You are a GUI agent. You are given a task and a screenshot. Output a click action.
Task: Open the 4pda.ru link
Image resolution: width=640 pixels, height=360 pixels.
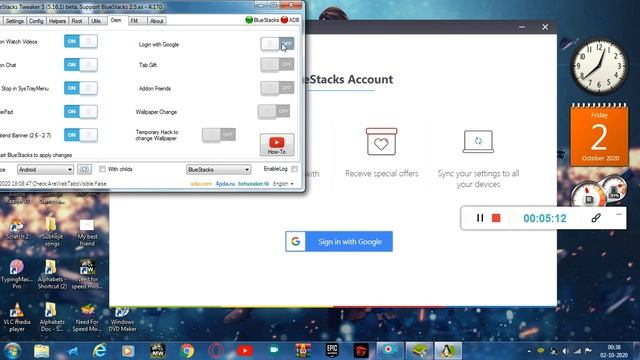click(225, 184)
